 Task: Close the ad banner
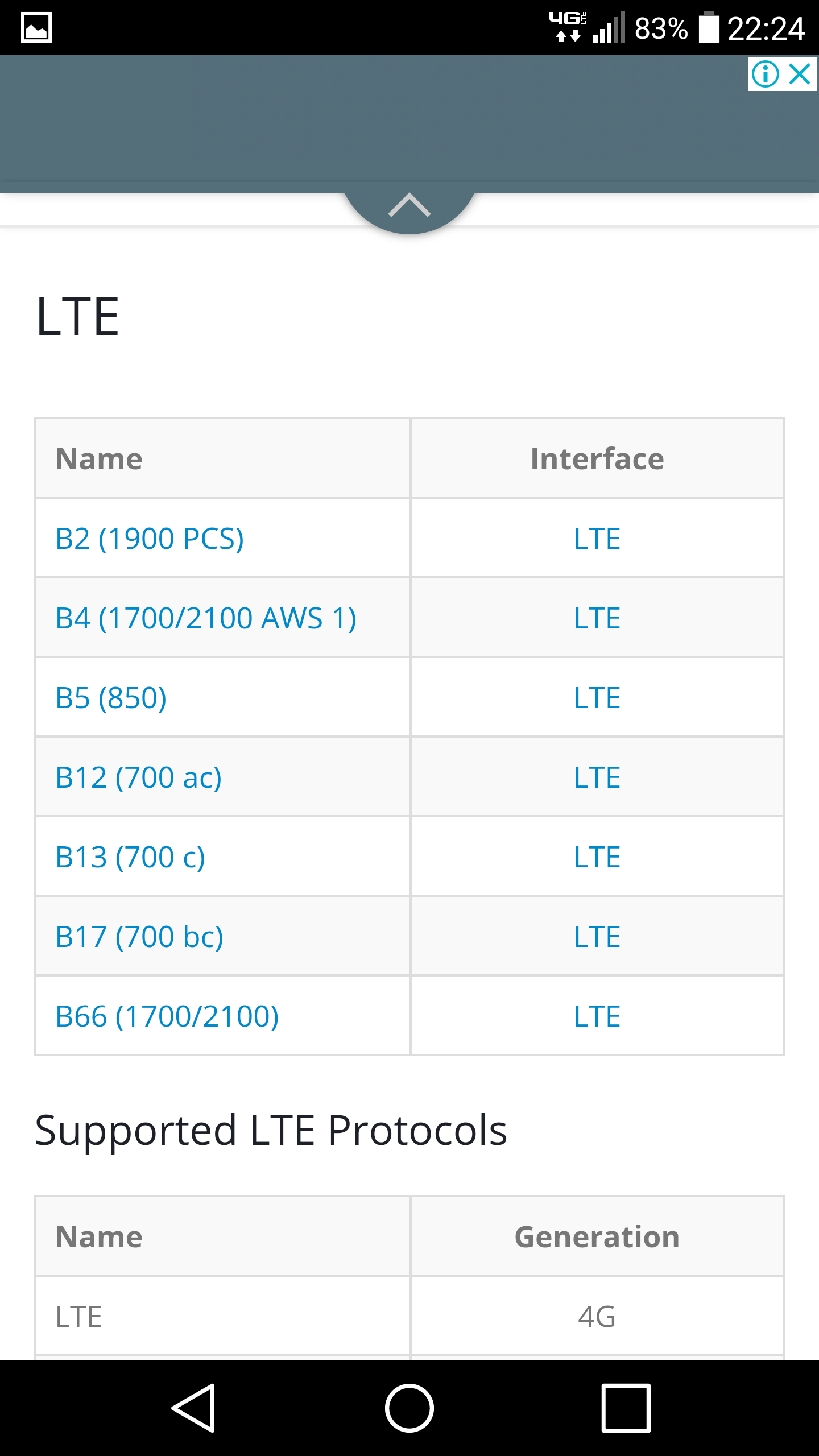(800, 74)
